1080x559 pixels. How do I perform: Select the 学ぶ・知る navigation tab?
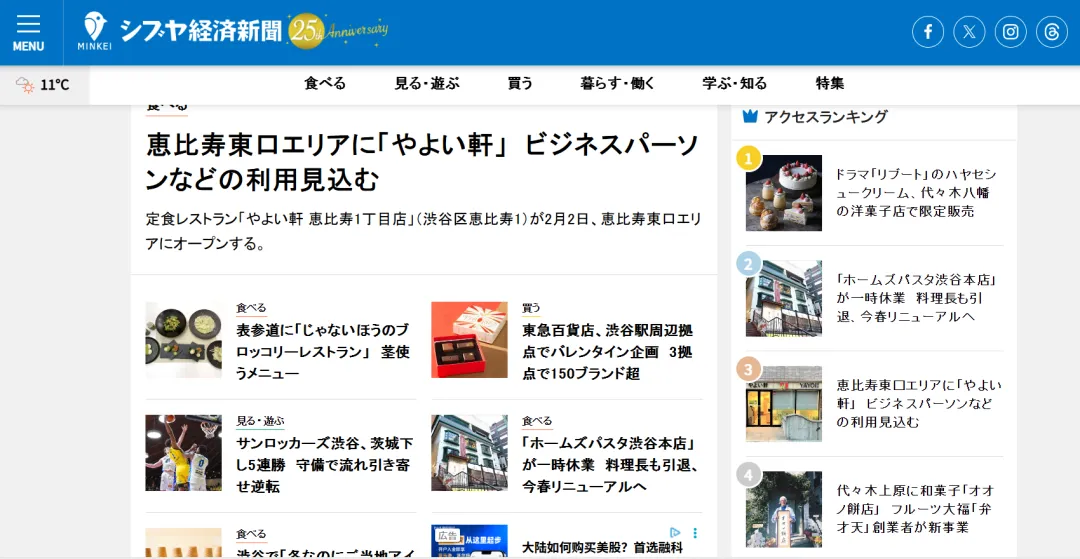[735, 84]
